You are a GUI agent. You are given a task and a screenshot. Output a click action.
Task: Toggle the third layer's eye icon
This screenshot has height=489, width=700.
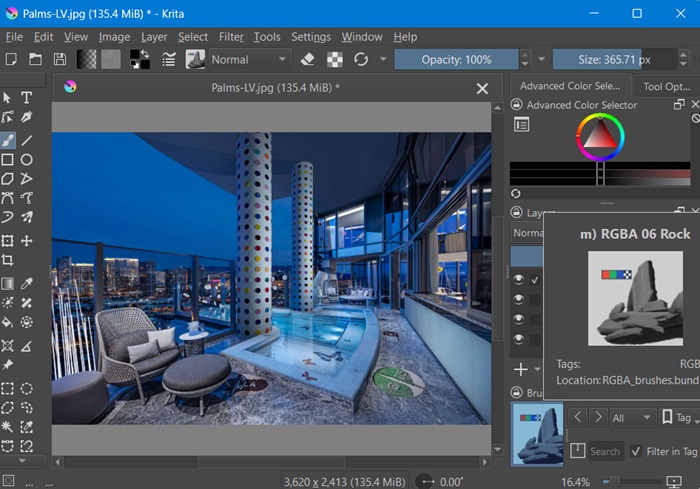pyautogui.click(x=518, y=319)
